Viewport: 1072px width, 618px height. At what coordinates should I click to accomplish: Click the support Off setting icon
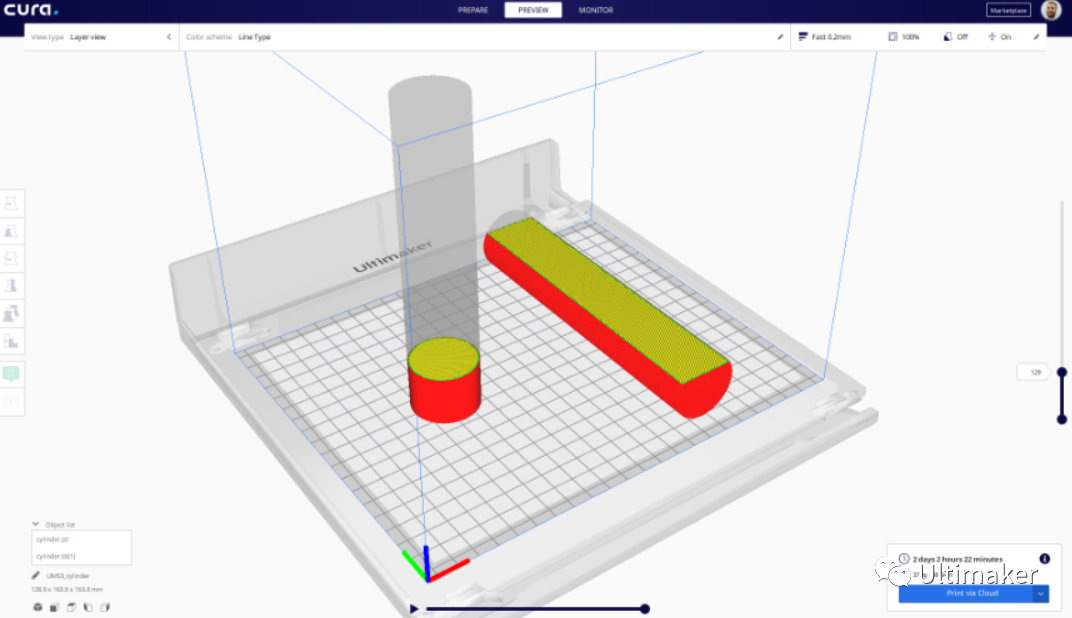pyautogui.click(x=948, y=37)
